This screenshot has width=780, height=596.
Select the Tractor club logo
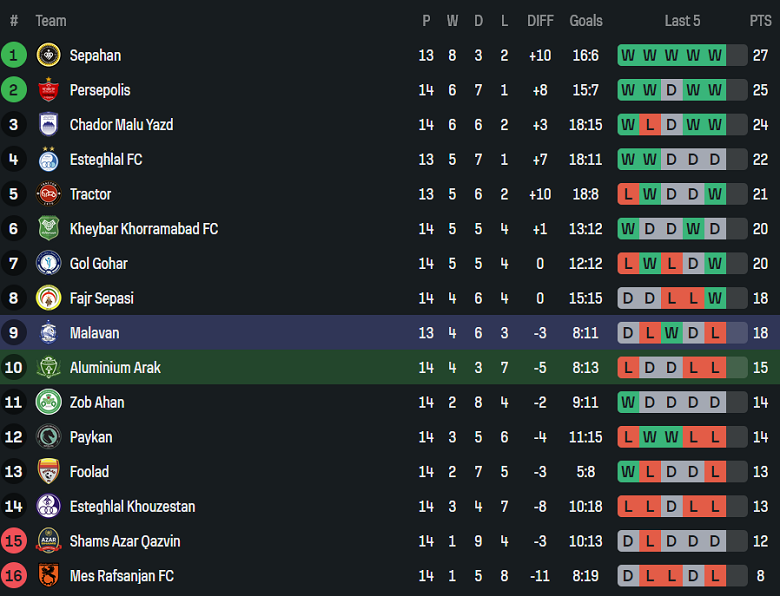pyautogui.click(x=48, y=194)
